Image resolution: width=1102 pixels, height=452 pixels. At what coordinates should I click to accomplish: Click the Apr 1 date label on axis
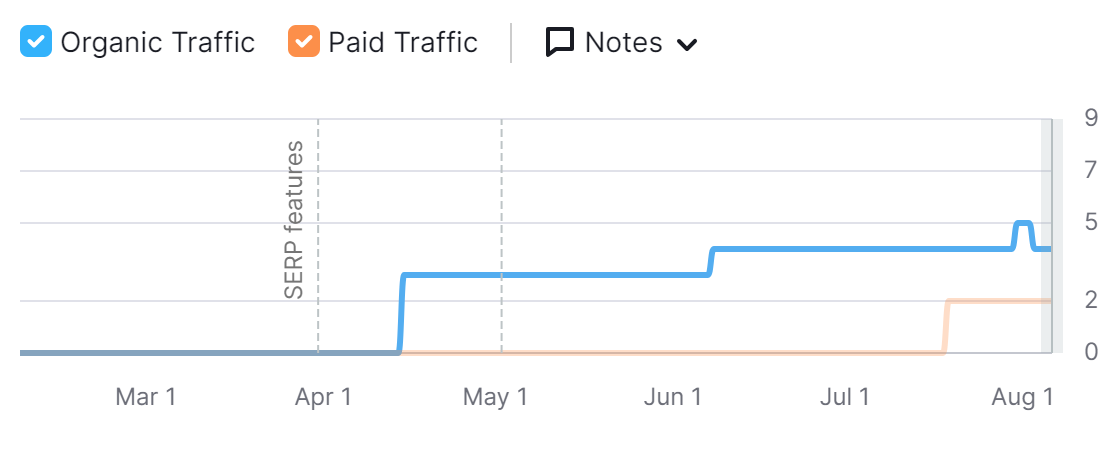tap(324, 398)
